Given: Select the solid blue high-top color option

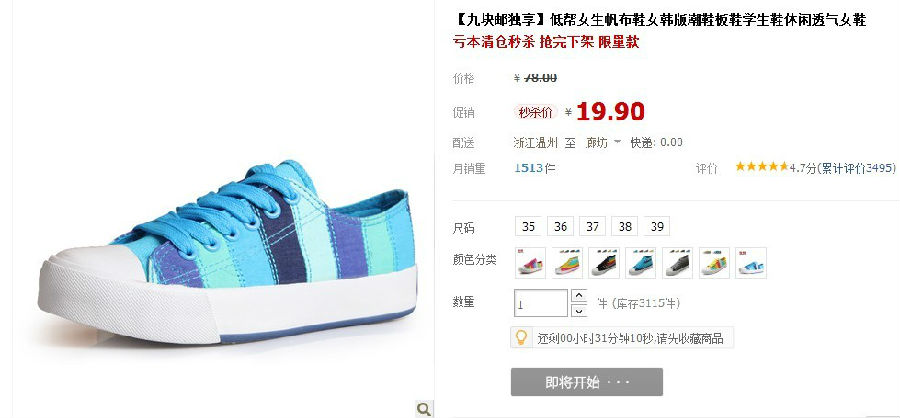Looking at the screenshot, I should coord(641,263).
